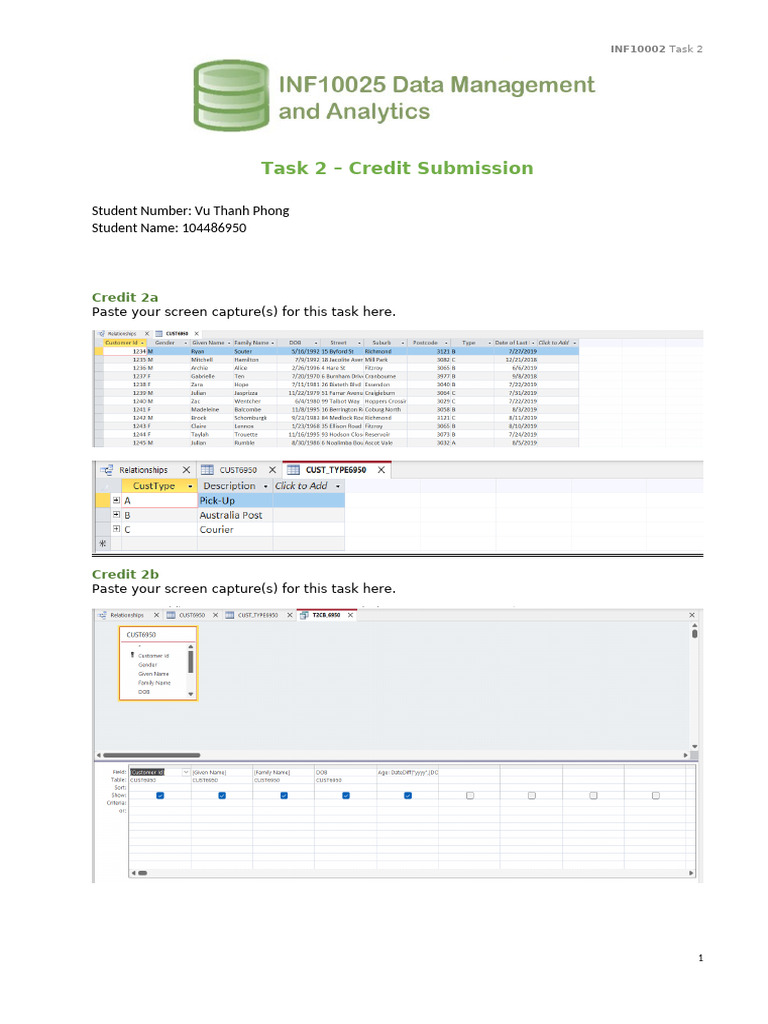Click the table icon on the active CUST_TYPE6950 tab

[294, 470]
